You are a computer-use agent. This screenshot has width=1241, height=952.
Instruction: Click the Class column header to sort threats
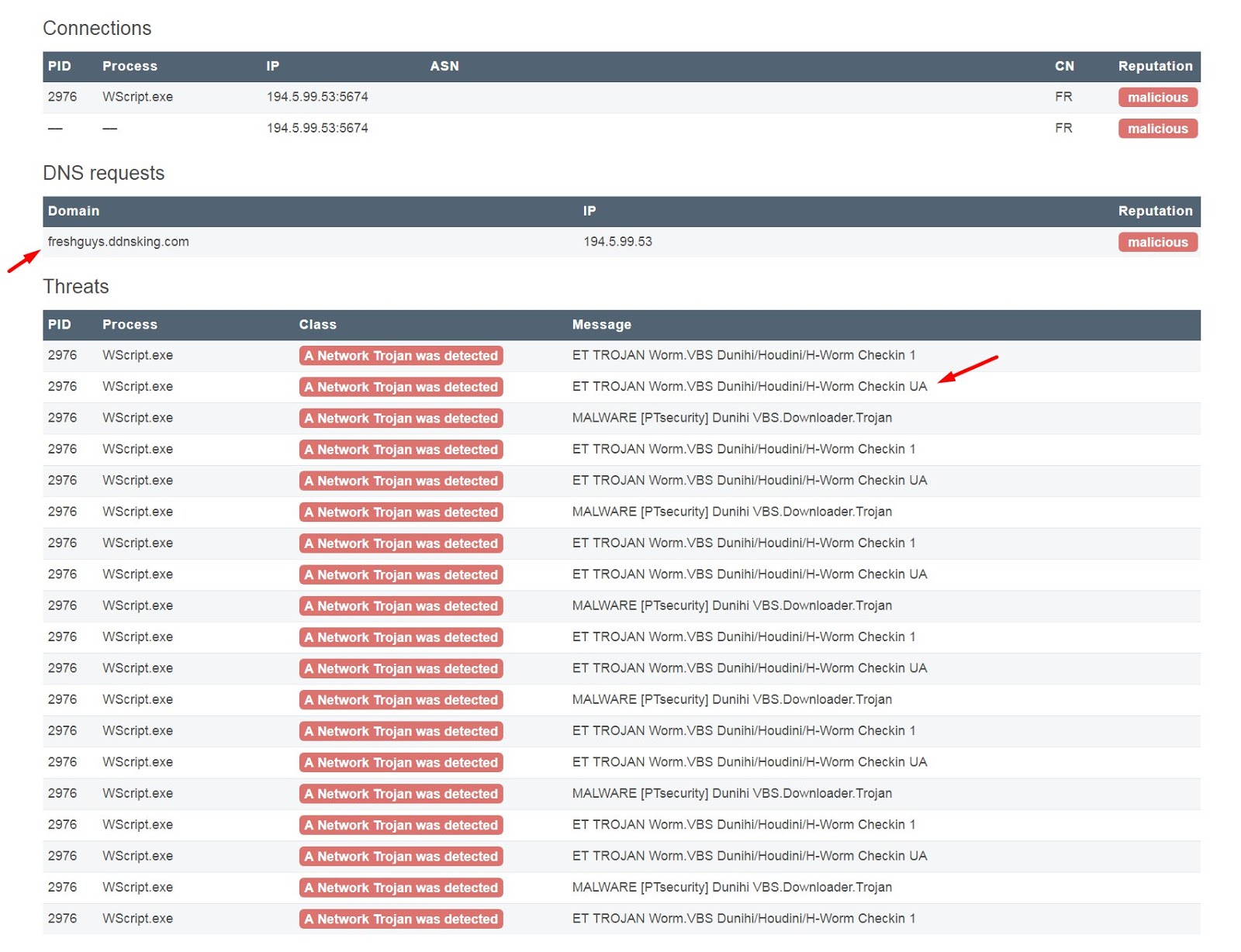pos(316,324)
